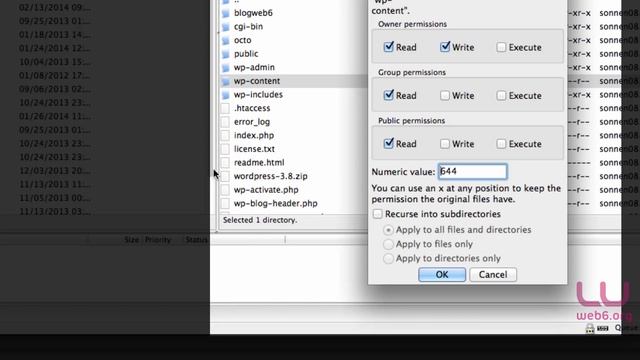Tick Recurse into subdirectories checkbox
640x360 pixels.
[x=378, y=214]
